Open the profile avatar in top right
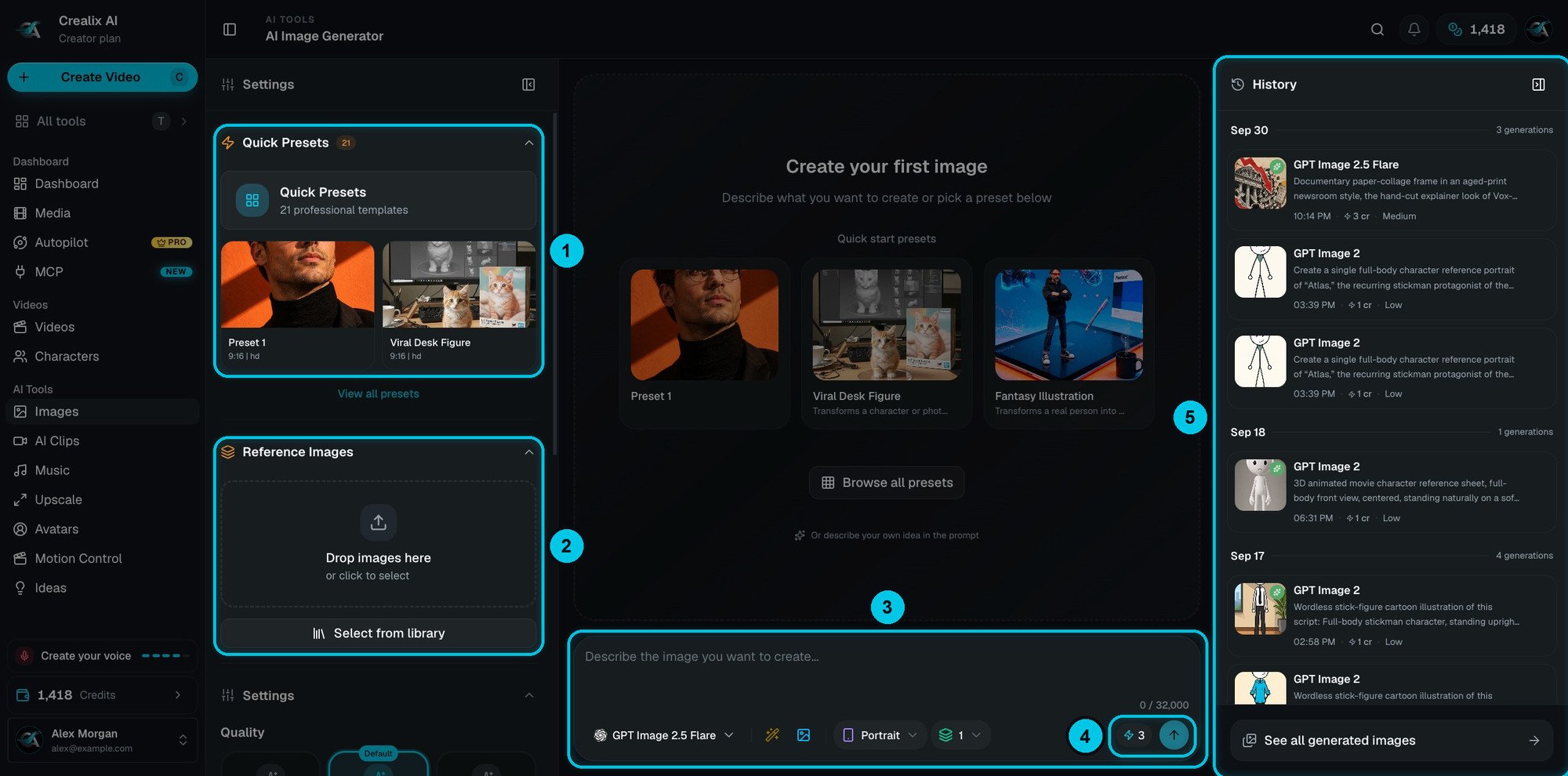 [1539, 29]
